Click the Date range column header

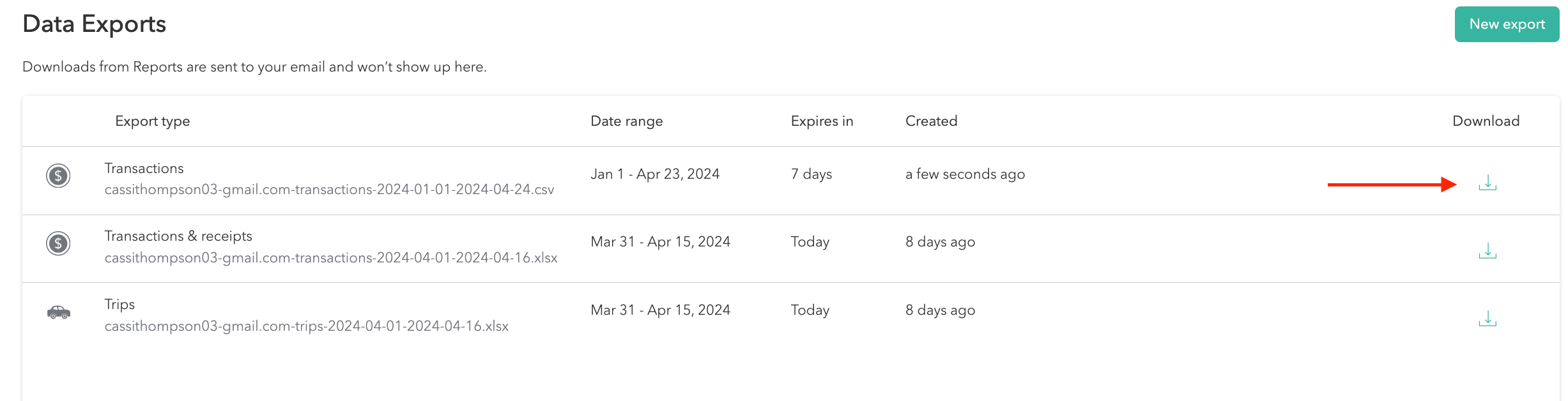[x=627, y=121]
